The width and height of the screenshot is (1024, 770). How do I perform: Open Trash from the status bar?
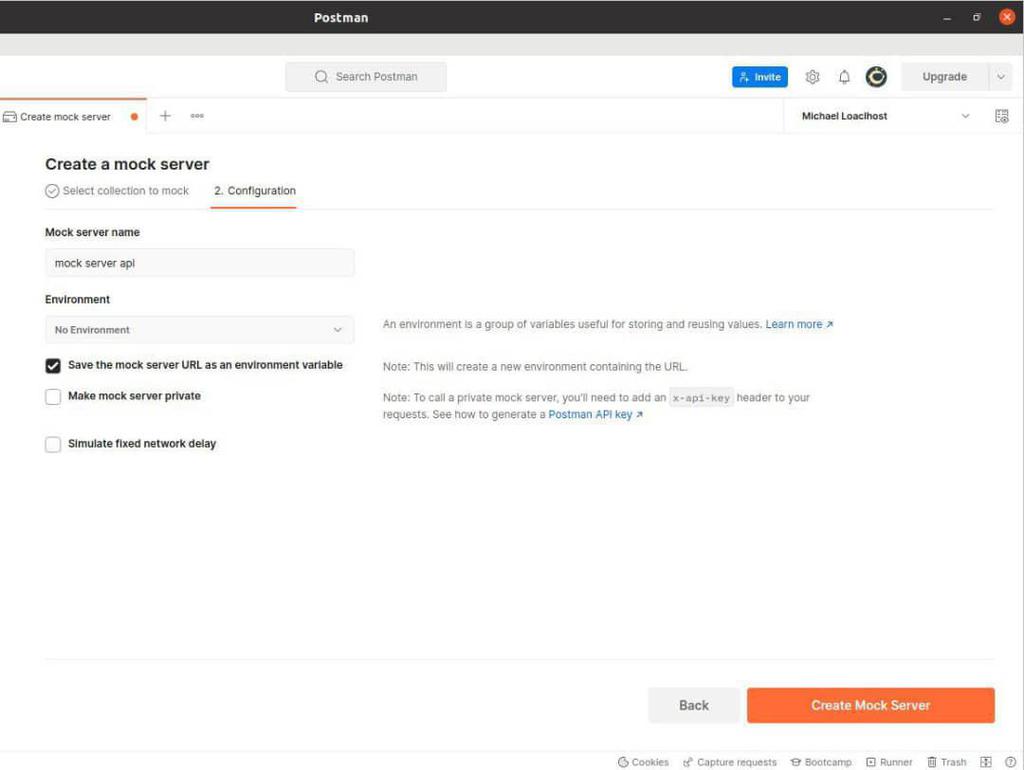coord(946,762)
